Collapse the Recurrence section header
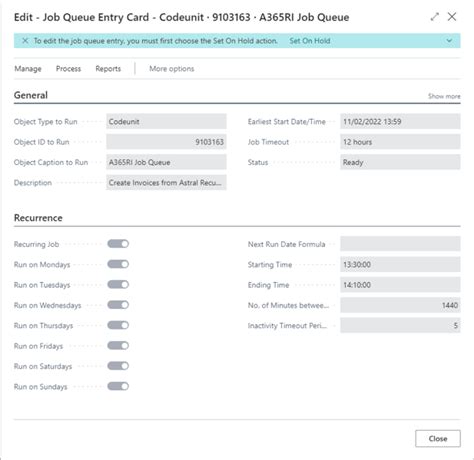This screenshot has width=474, height=460. (x=38, y=218)
